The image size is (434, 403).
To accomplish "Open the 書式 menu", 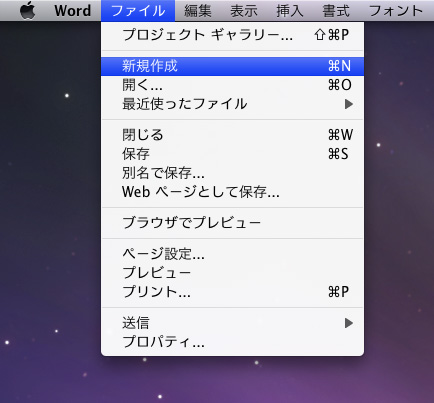I will [336, 10].
